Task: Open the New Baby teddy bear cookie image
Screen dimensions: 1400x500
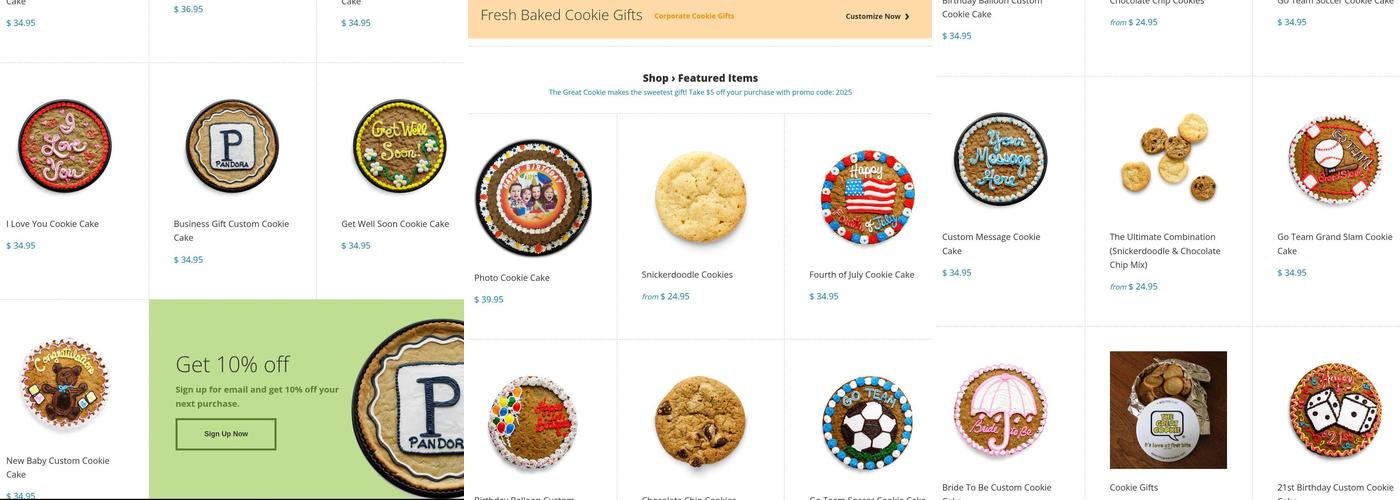Action: (65, 383)
